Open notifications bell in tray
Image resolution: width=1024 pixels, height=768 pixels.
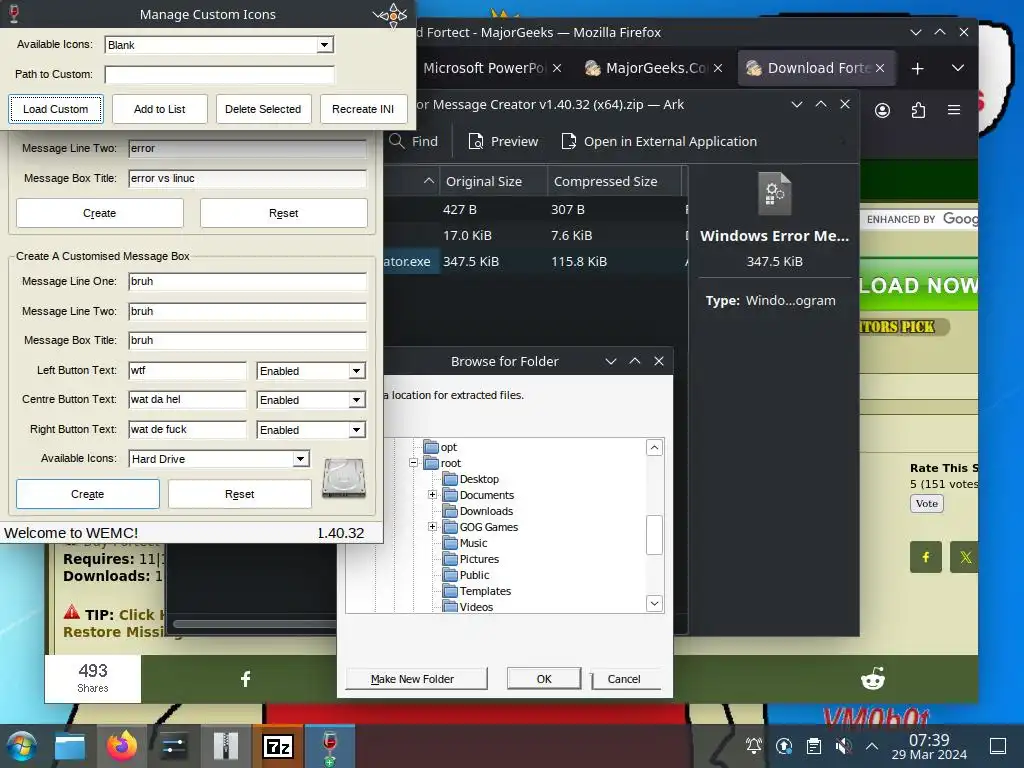tap(754, 745)
